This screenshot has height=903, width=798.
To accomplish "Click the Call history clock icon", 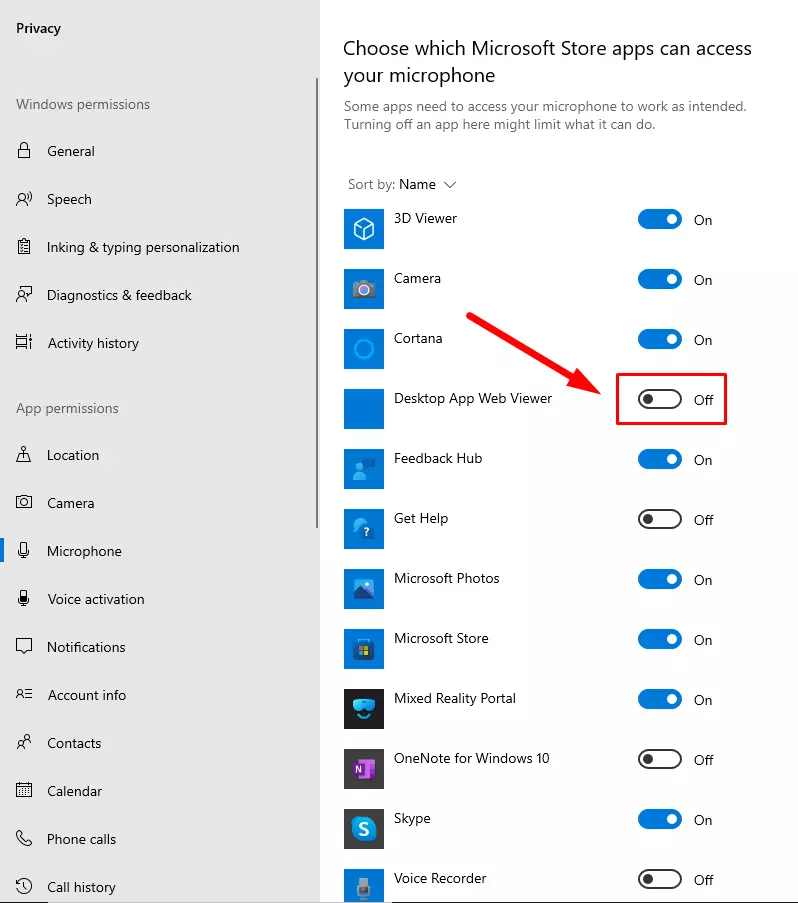I will click(24, 886).
